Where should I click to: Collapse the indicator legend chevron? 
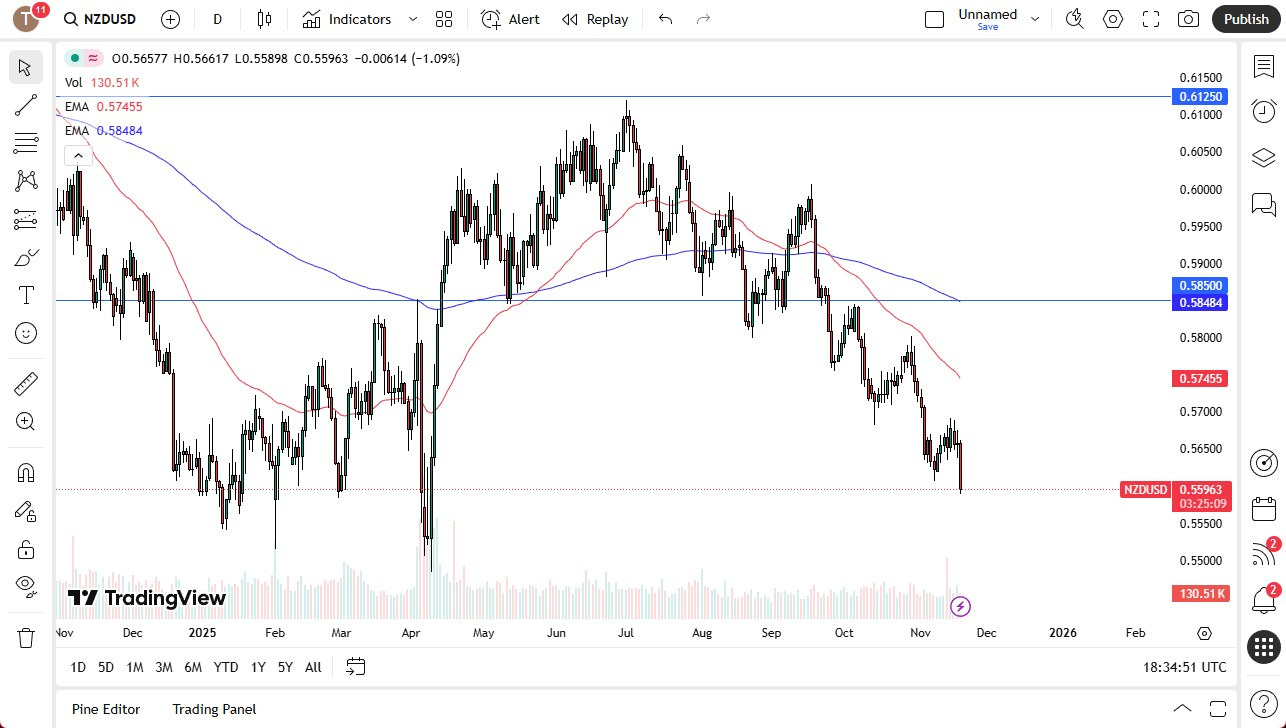pos(78,155)
